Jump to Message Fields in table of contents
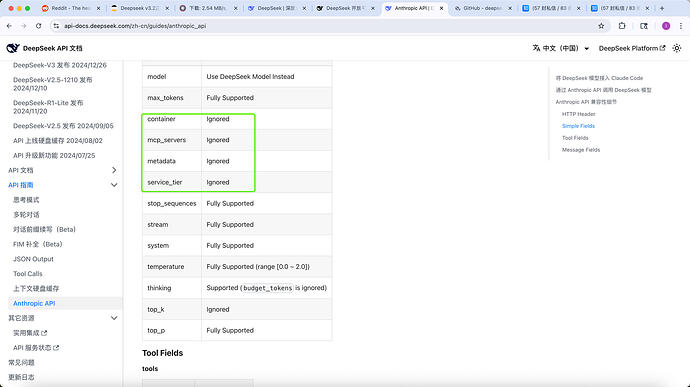 point(581,150)
